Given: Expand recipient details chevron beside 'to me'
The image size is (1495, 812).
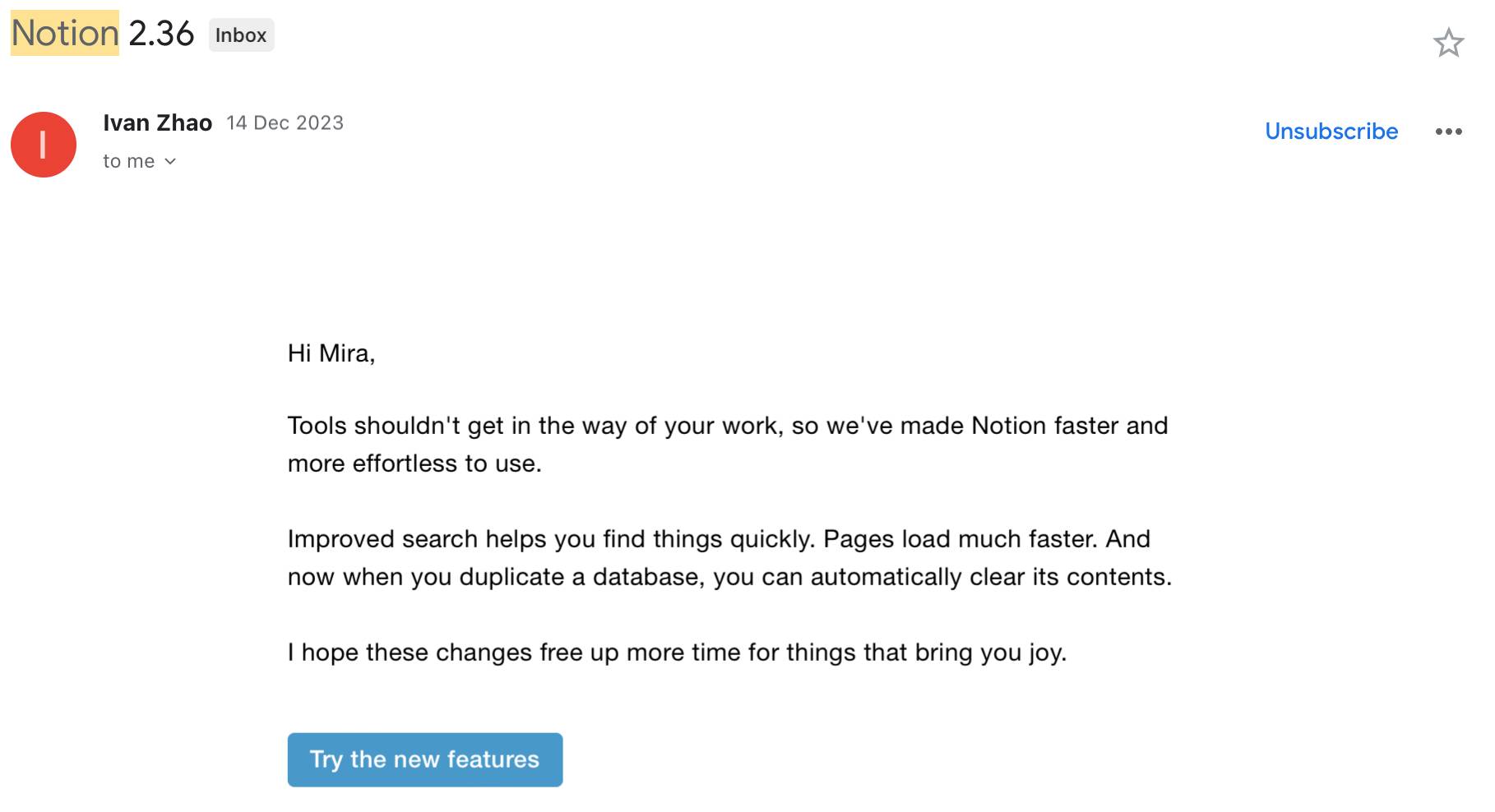Looking at the screenshot, I should (170, 162).
